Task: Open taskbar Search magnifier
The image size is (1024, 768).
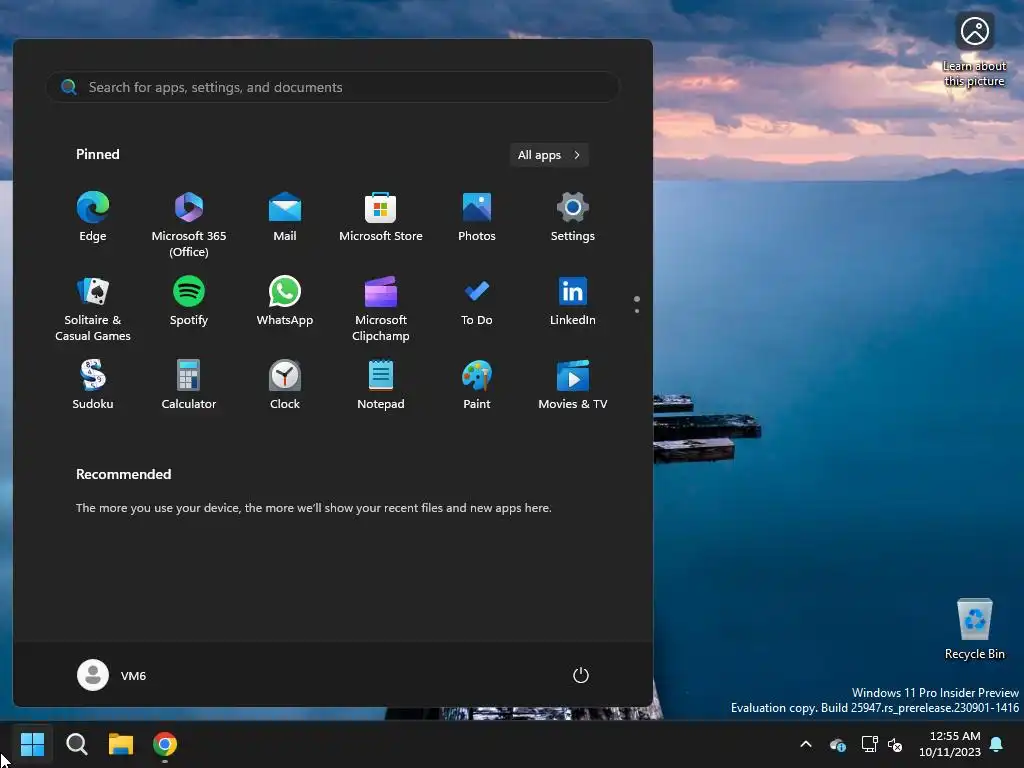Action: coord(76,744)
